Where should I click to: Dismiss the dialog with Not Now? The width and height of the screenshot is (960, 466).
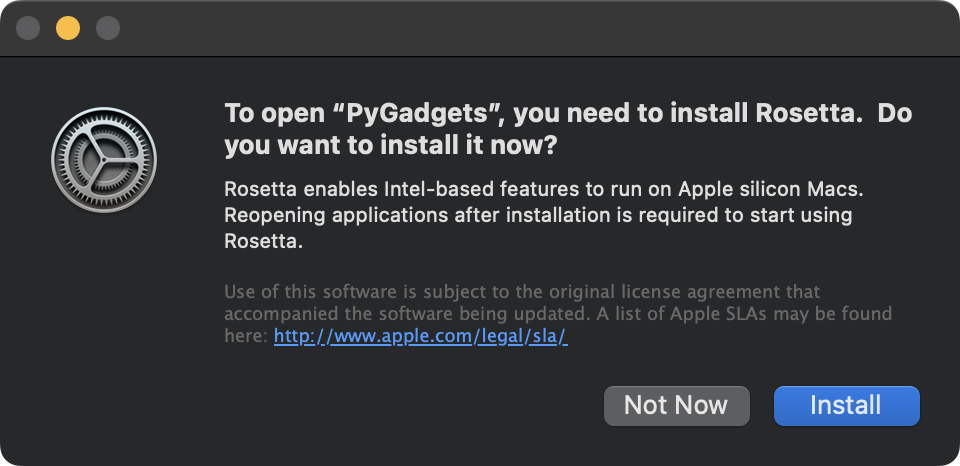click(x=677, y=405)
